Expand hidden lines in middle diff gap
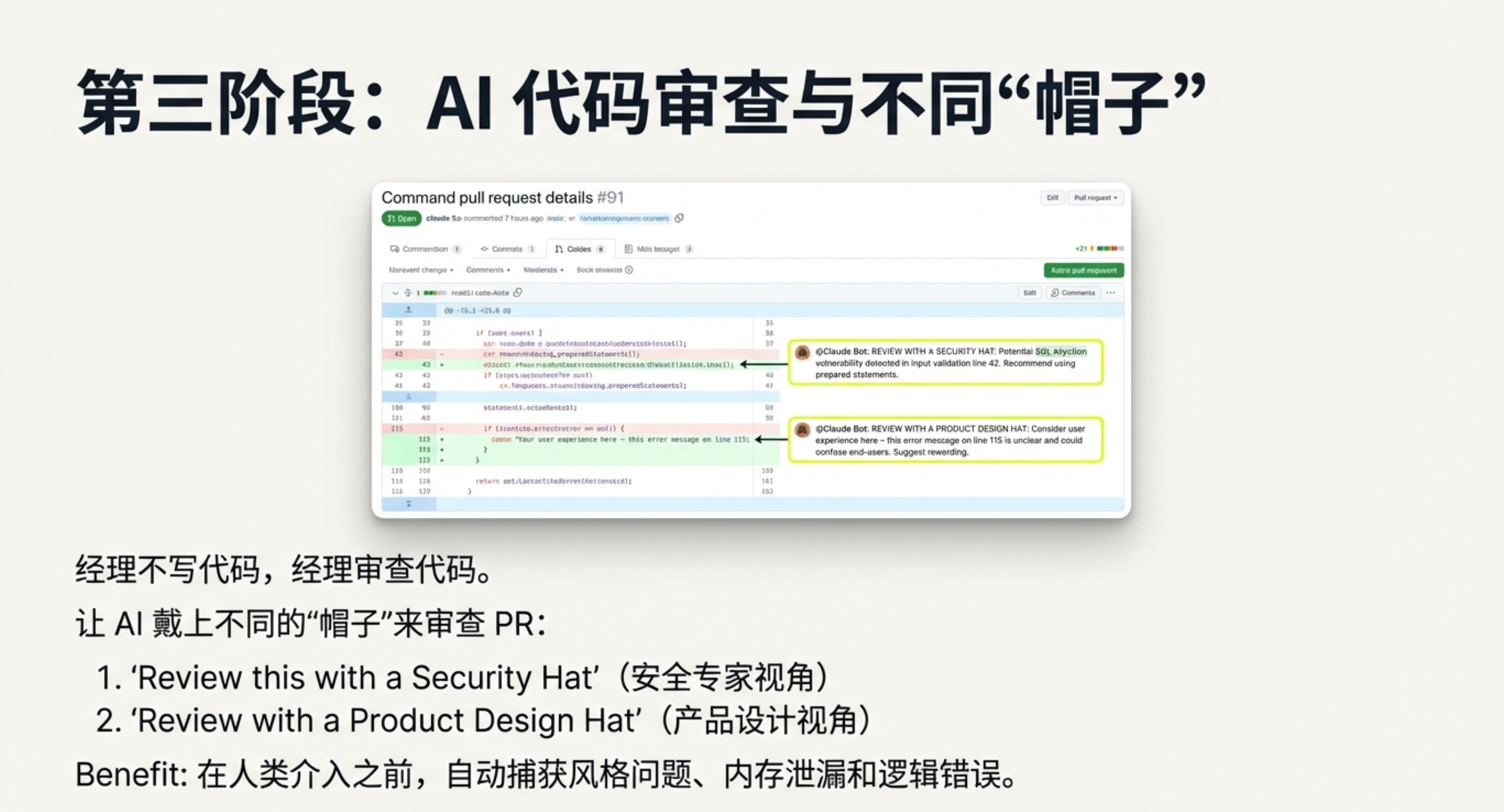 coord(408,396)
